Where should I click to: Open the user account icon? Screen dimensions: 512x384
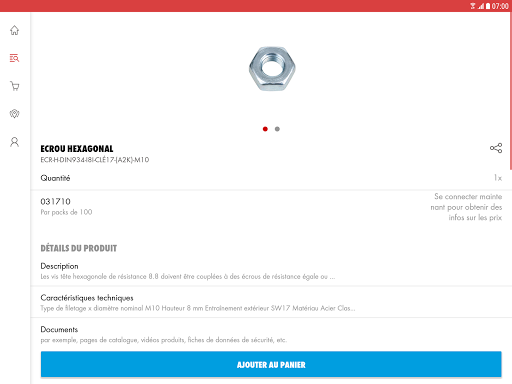(x=14, y=142)
